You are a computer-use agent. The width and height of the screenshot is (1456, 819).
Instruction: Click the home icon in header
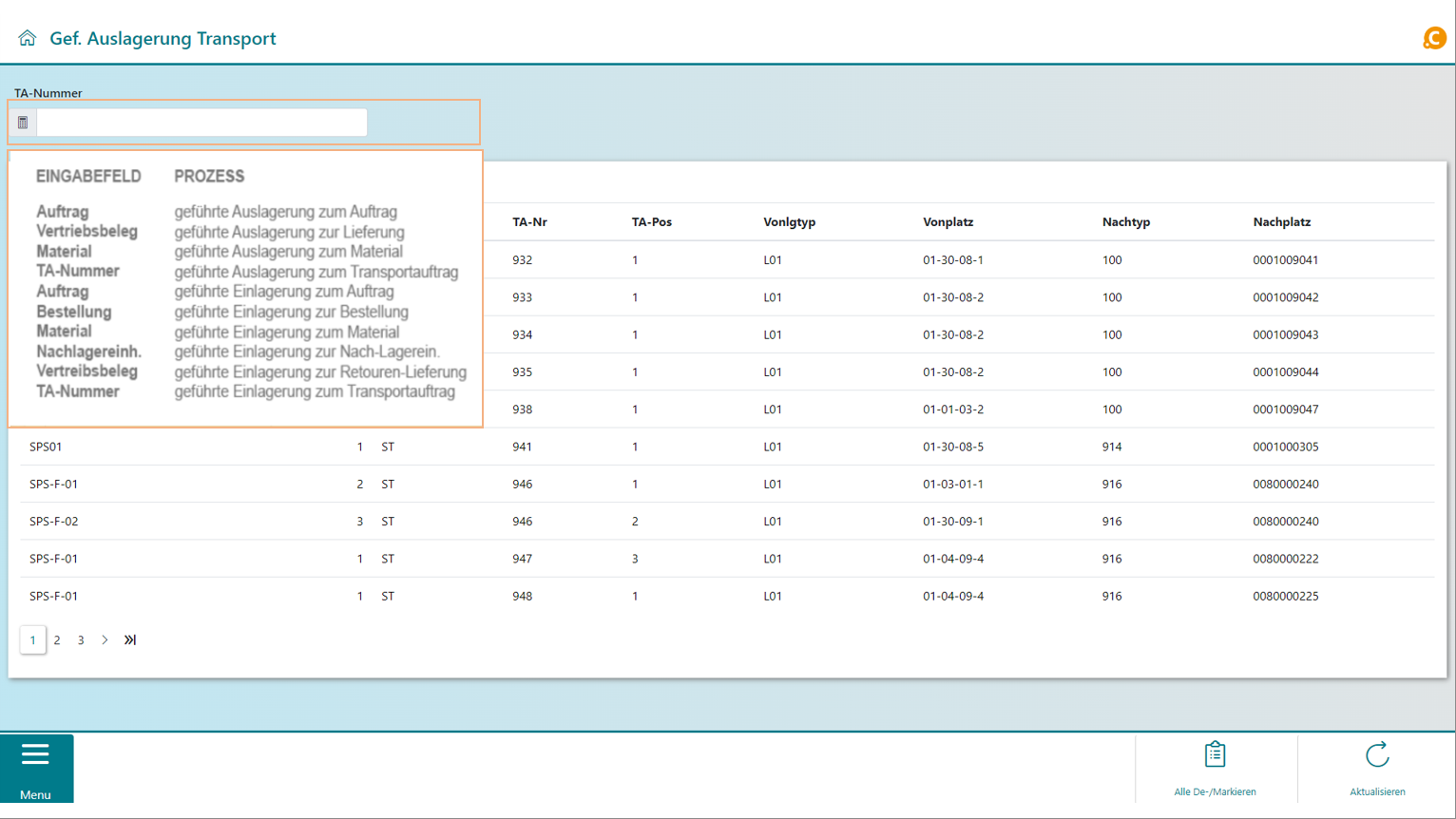tap(27, 38)
